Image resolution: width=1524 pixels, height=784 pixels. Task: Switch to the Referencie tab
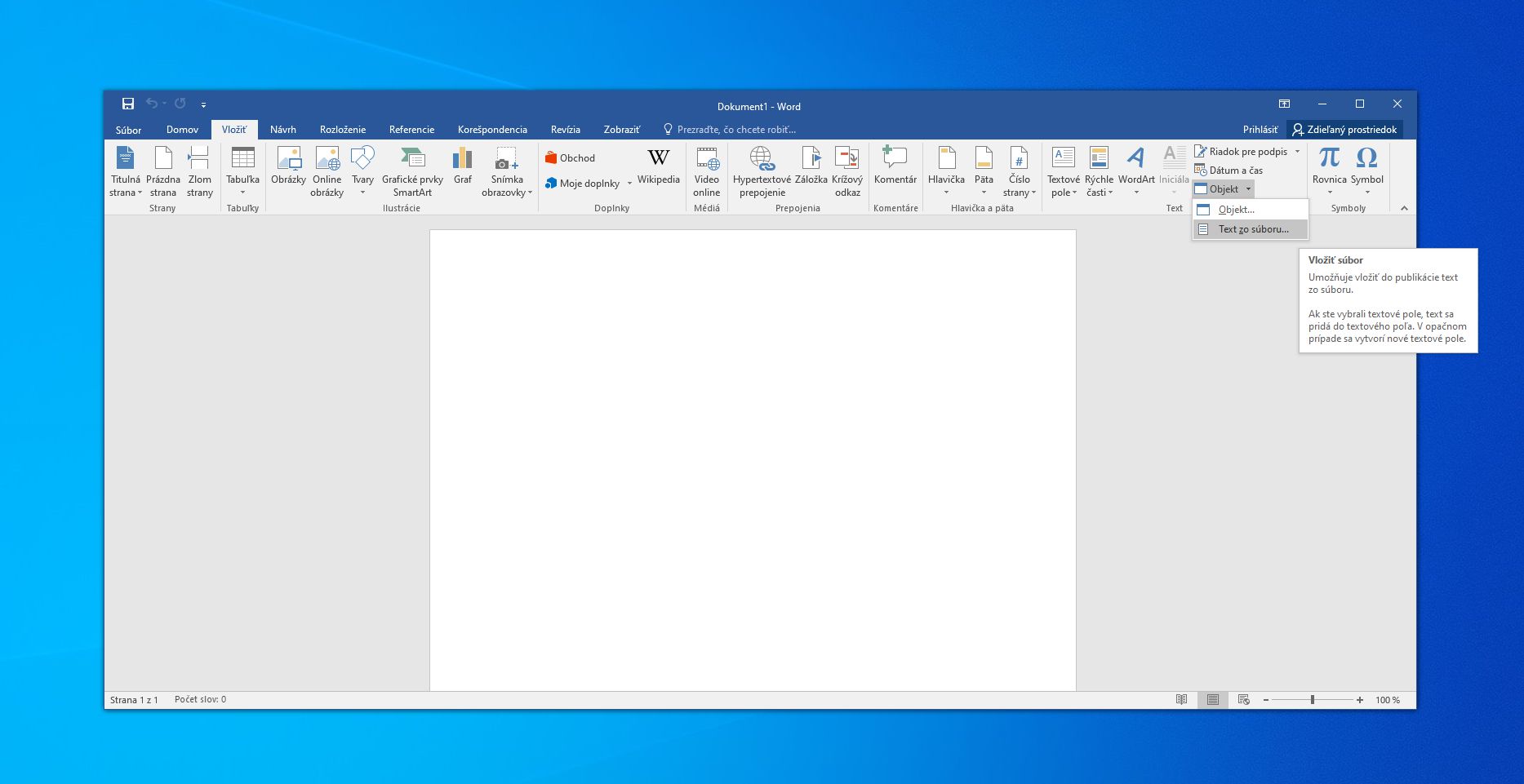411,130
